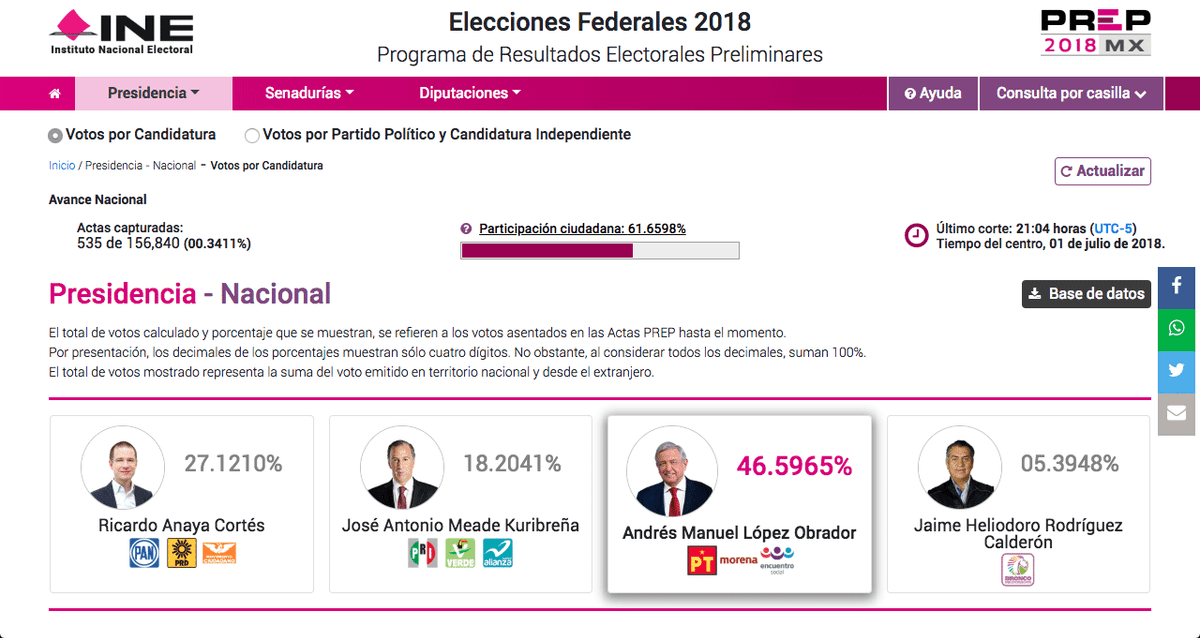Download data via the Base de datos button

point(1086,294)
